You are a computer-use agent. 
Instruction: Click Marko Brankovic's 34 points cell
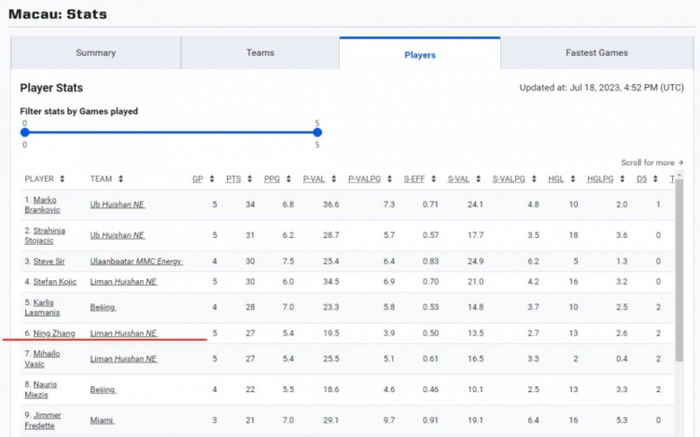[250, 204]
